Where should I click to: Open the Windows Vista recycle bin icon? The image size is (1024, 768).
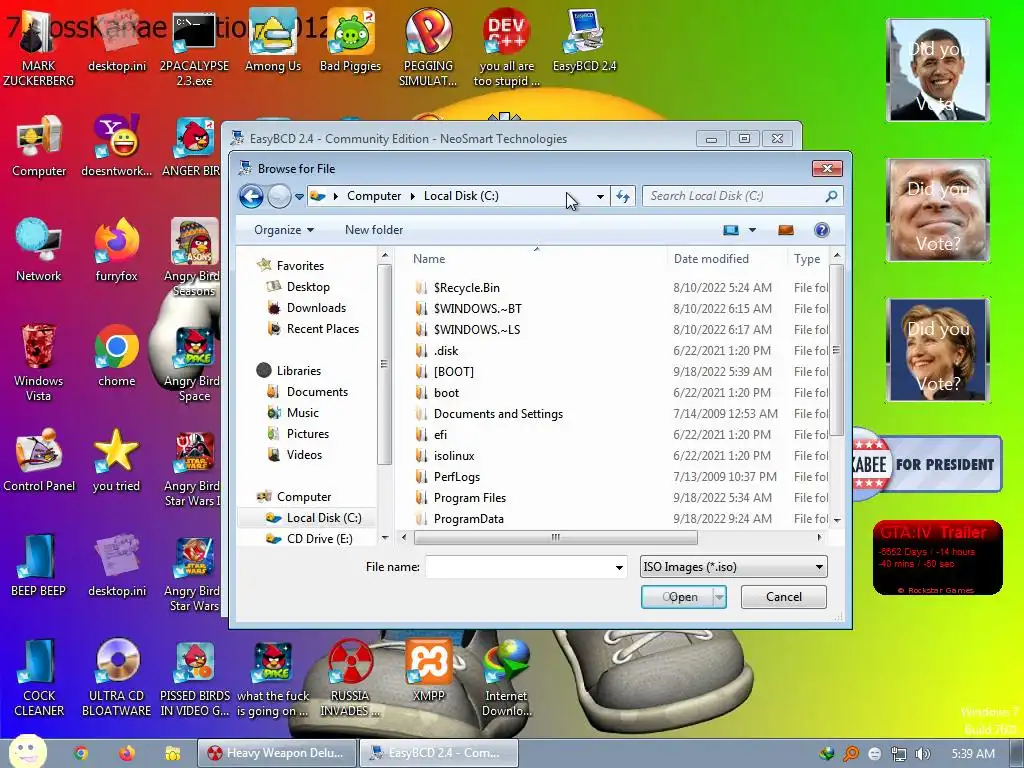pyautogui.click(x=39, y=363)
